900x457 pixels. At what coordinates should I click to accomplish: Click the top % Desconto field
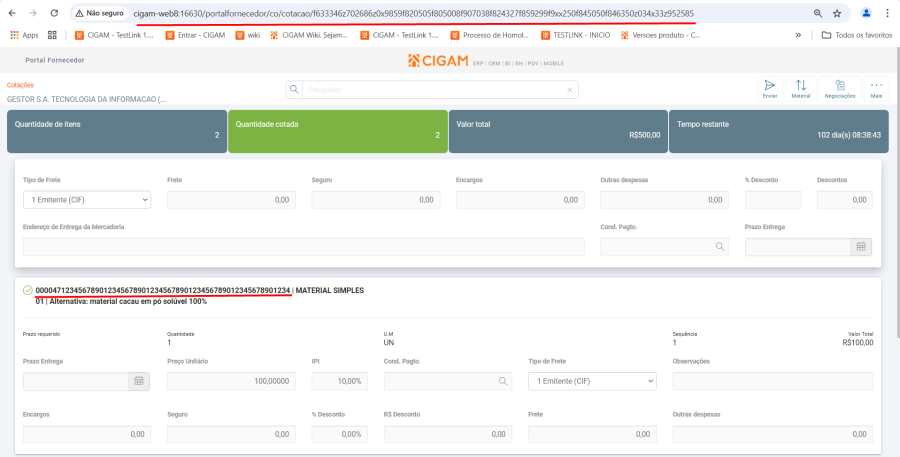click(773, 200)
